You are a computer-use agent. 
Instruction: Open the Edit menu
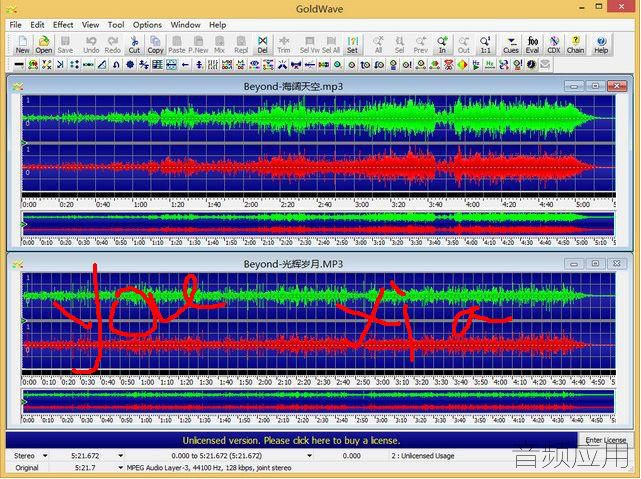37,25
